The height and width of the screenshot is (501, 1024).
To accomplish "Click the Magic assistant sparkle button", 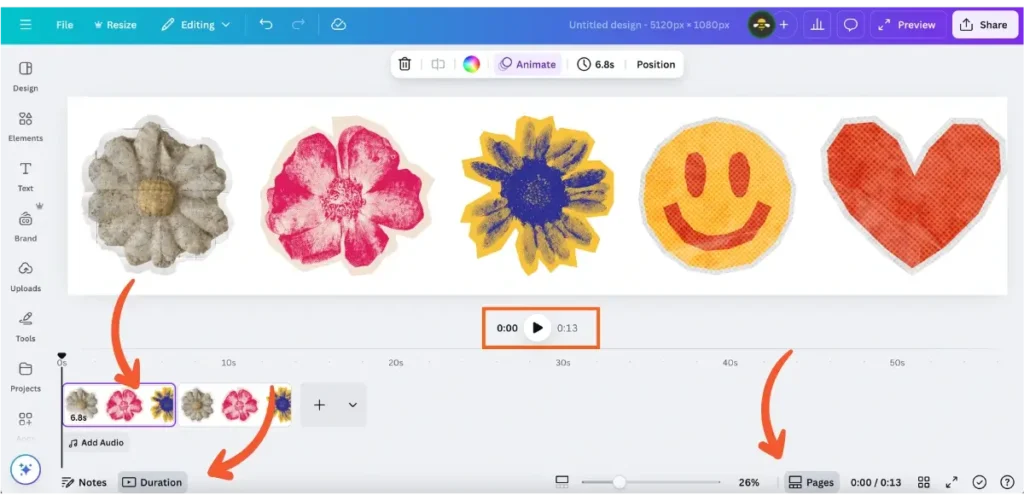I will click(26, 468).
